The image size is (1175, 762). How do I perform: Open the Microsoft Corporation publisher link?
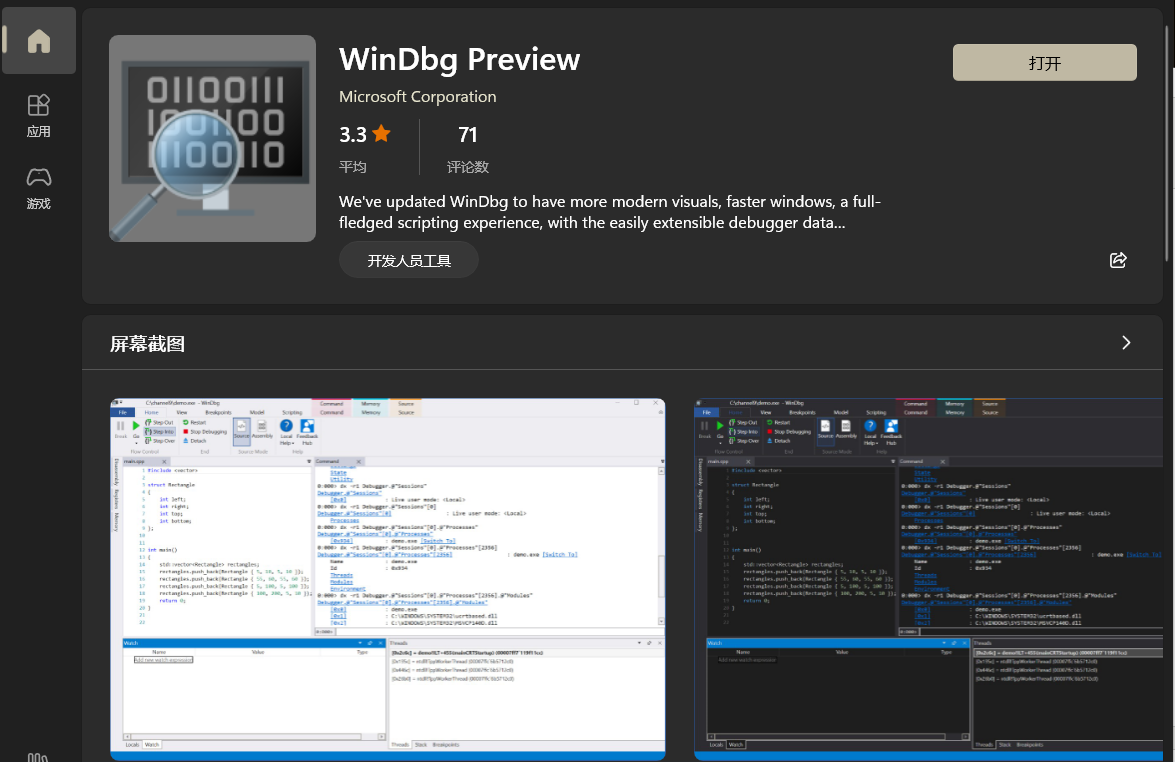tap(417, 97)
